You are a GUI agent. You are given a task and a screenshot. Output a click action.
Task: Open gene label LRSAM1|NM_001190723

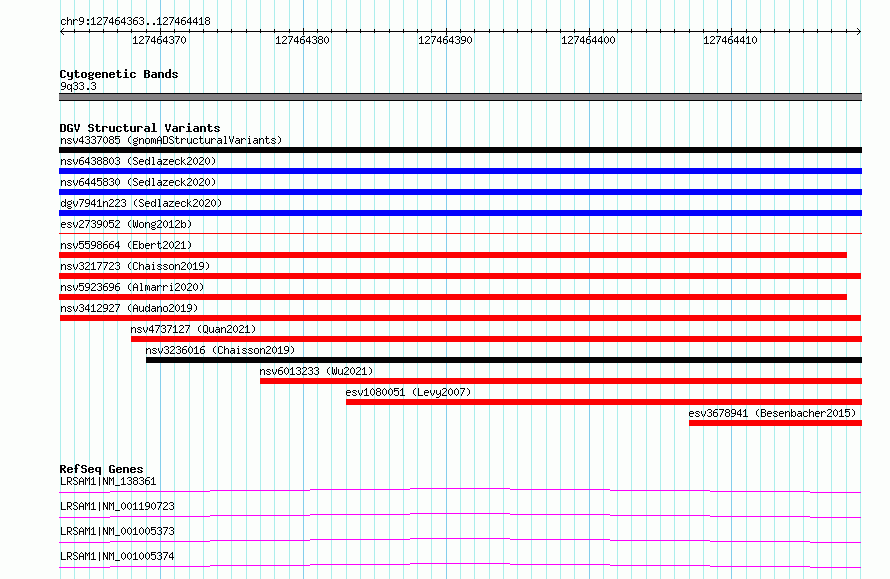click(117, 506)
